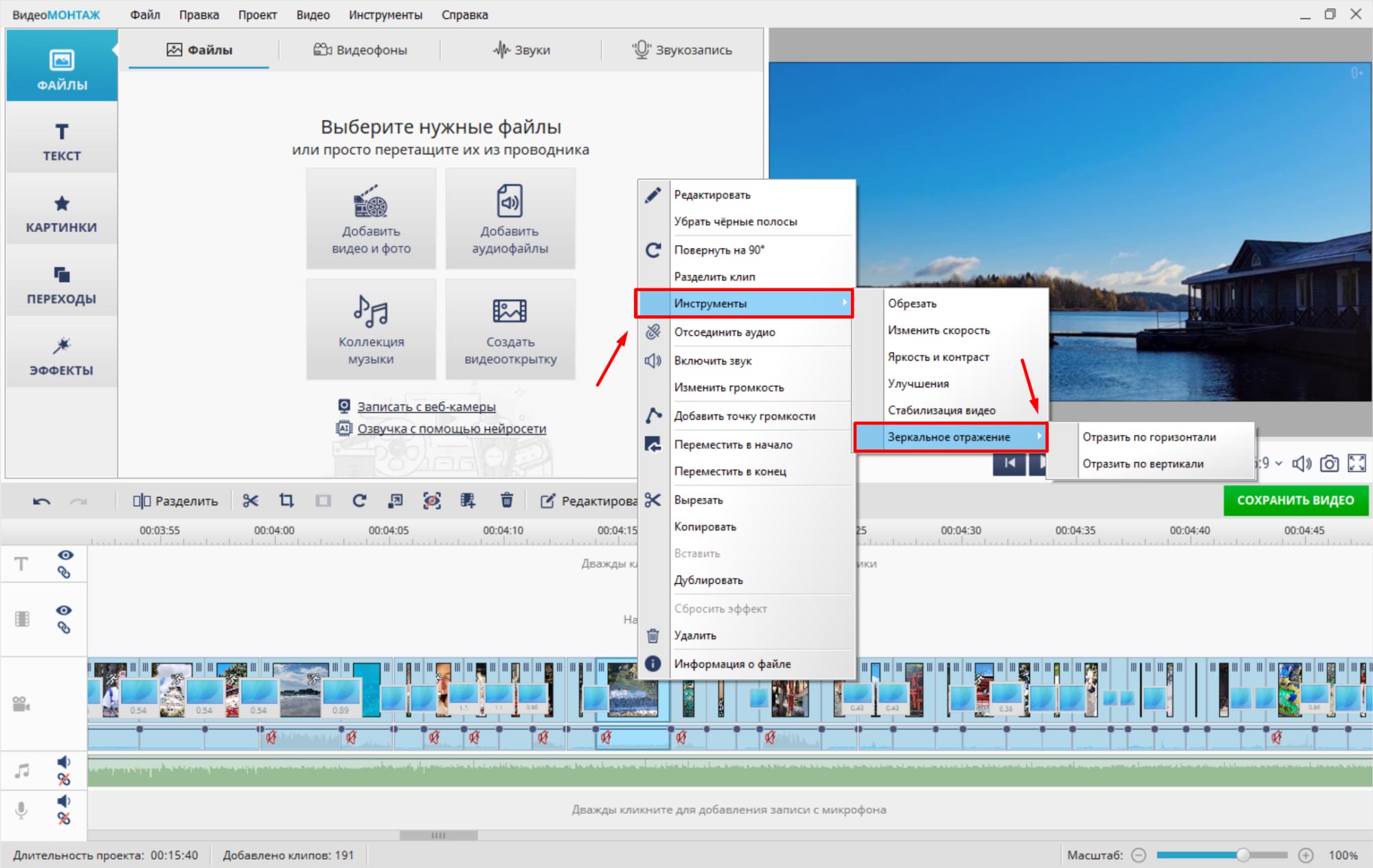This screenshot has width=1373, height=868.
Task: Mute the music track speaker icon
Action: click(64, 762)
